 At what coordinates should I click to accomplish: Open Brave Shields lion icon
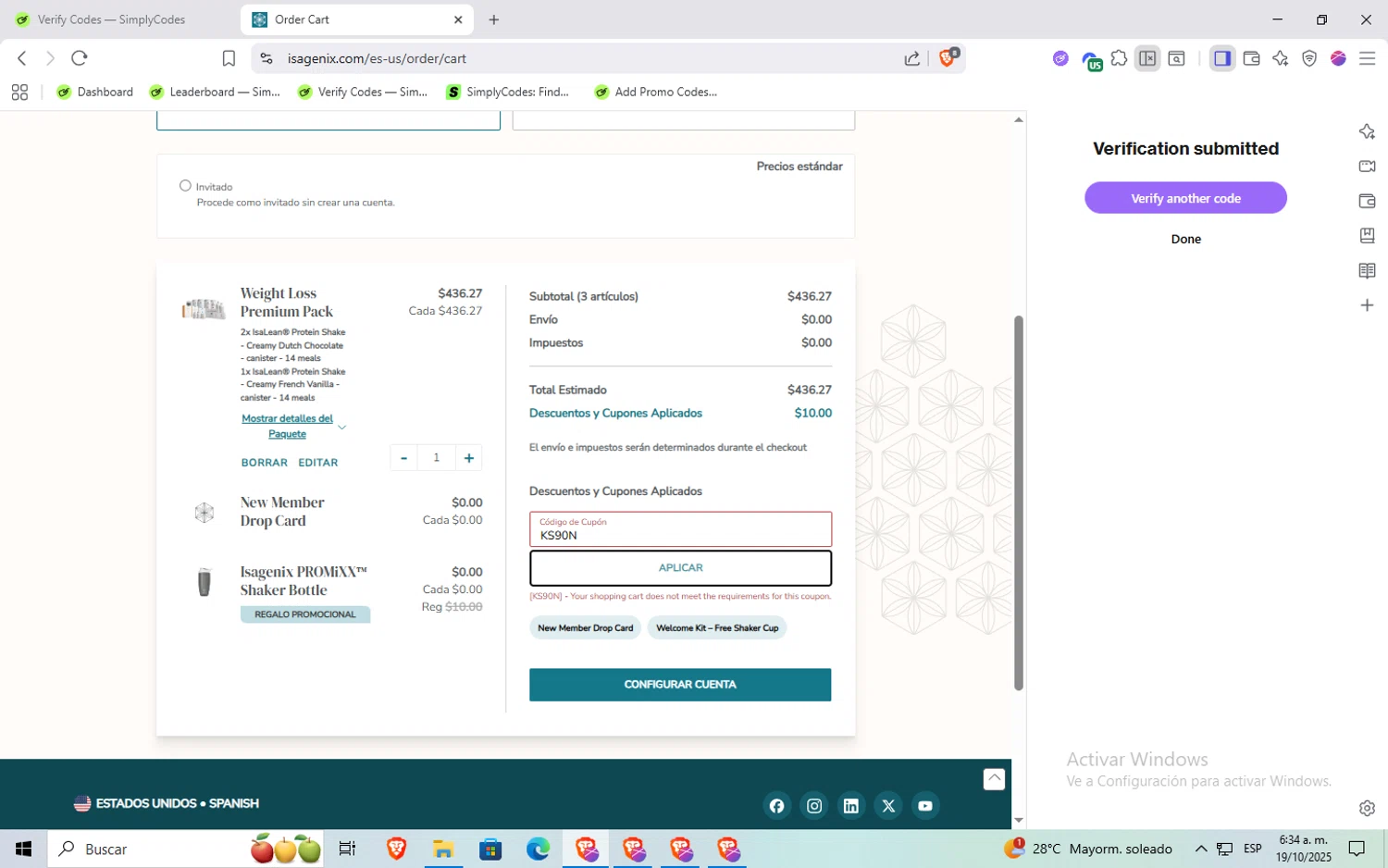(948, 57)
